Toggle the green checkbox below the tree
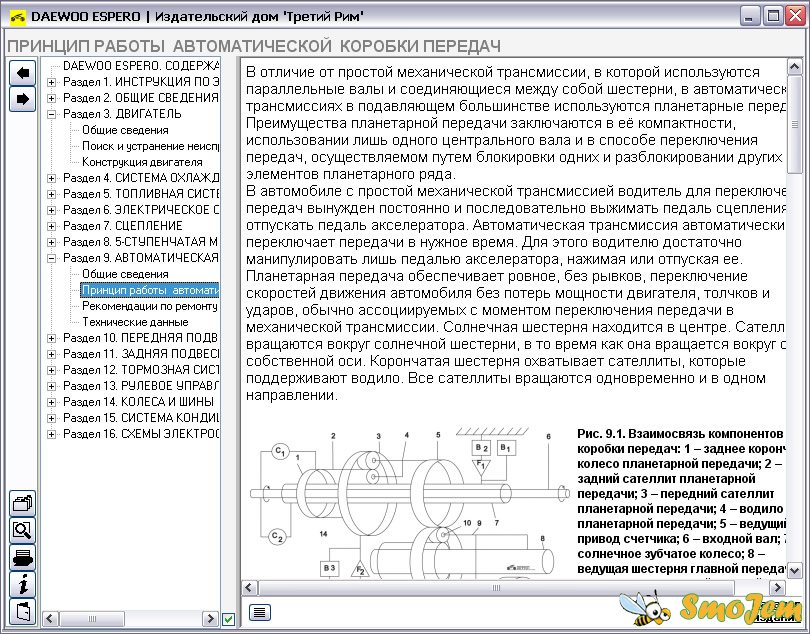Screen dimensions: 810x634 pyautogui.click(x=228, y=618)
